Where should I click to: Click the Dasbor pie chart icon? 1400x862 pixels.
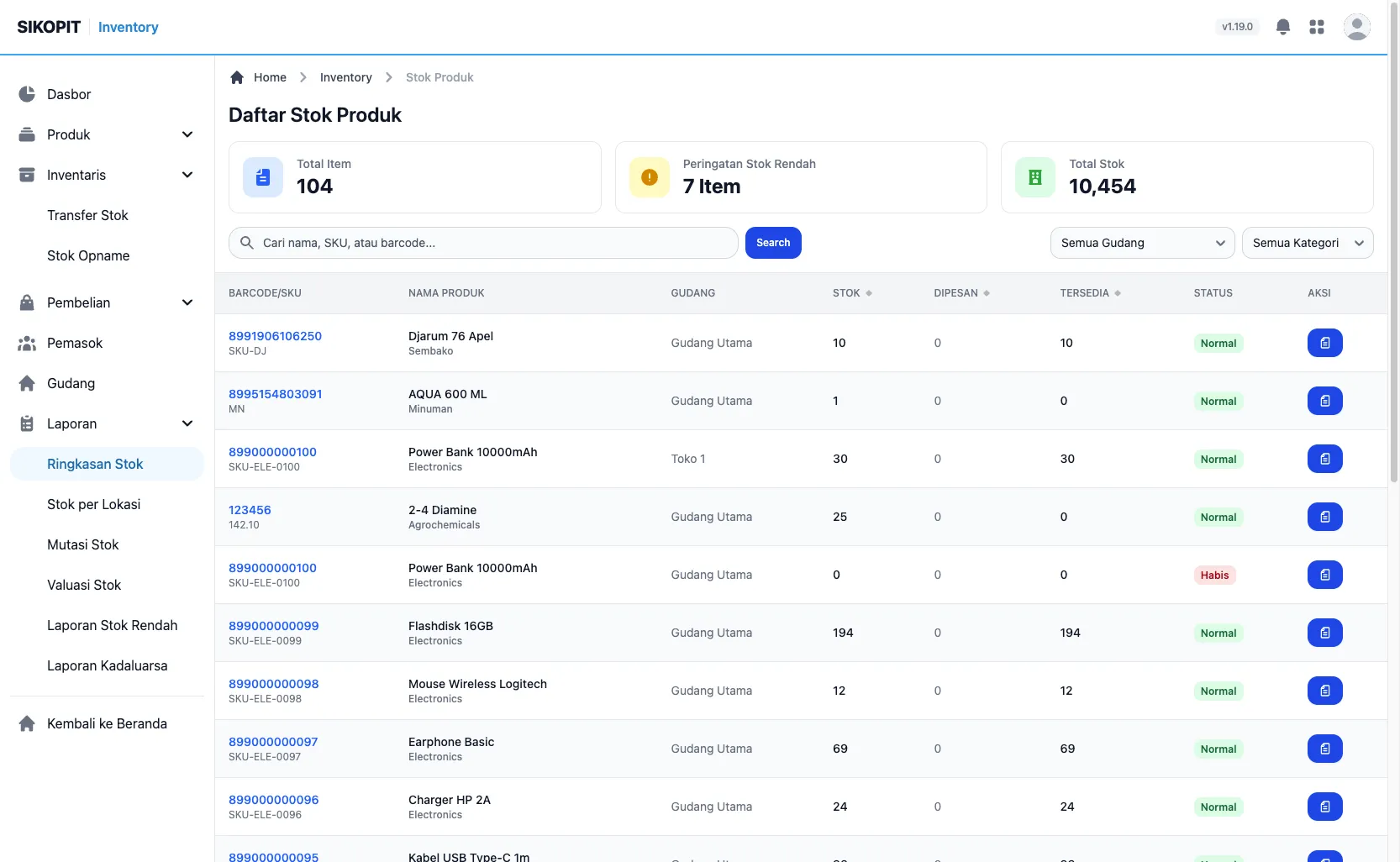tap(27, 94)
